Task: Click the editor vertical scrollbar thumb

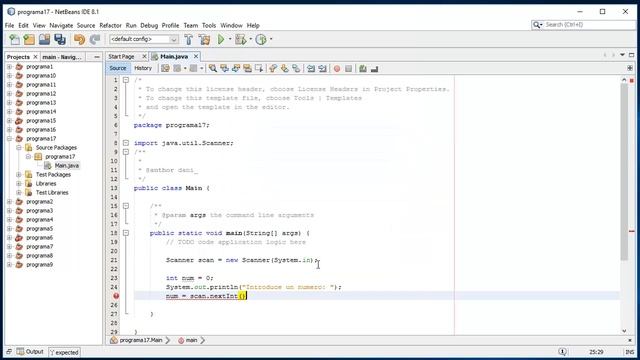Action: pos(624,171)
